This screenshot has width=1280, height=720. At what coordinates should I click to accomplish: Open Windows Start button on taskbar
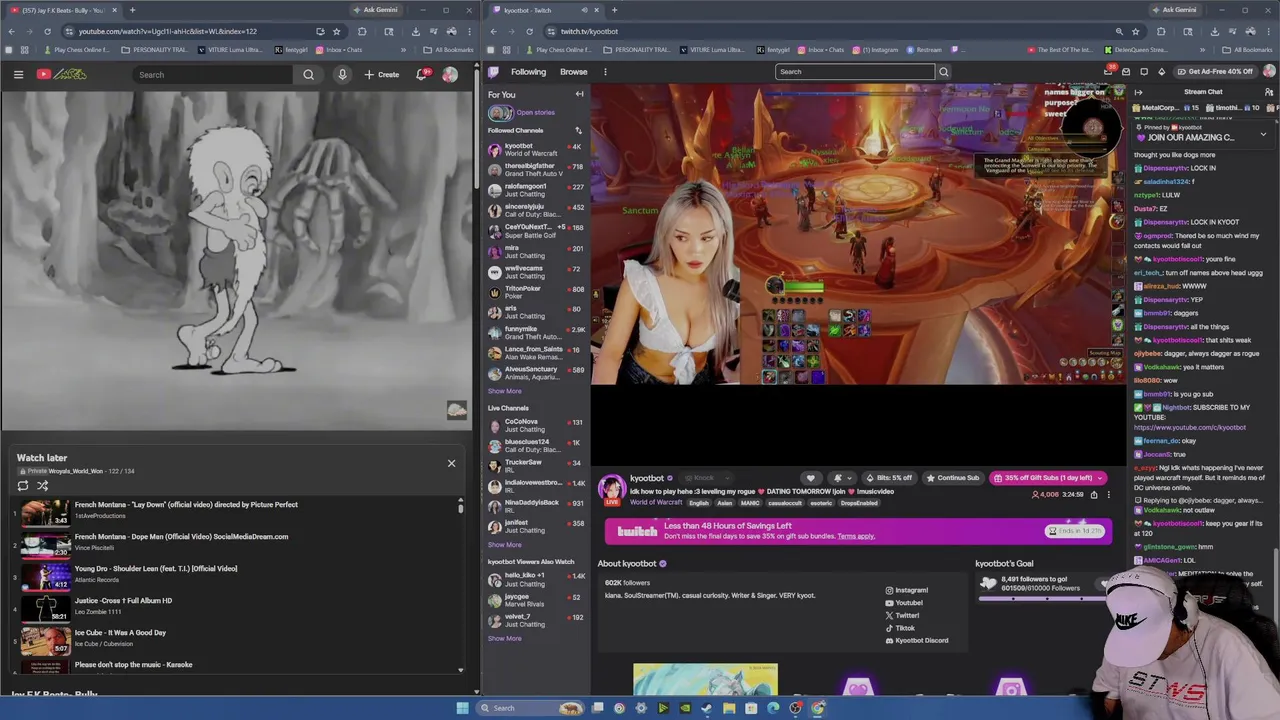tap(462, 708)
